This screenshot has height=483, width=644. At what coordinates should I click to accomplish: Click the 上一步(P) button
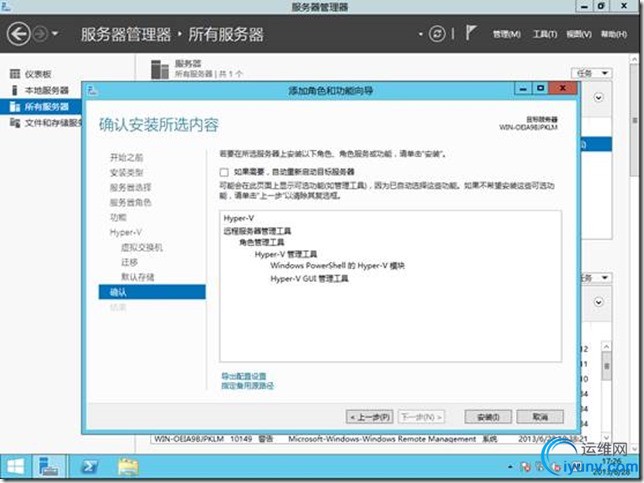[x=370, y=417]
